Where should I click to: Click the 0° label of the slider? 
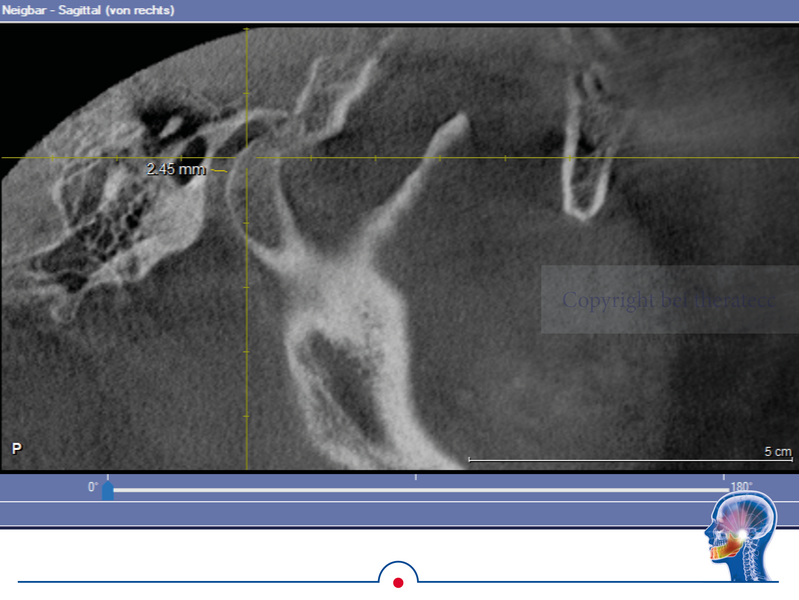pyautogui.click(x=93, y=487)
